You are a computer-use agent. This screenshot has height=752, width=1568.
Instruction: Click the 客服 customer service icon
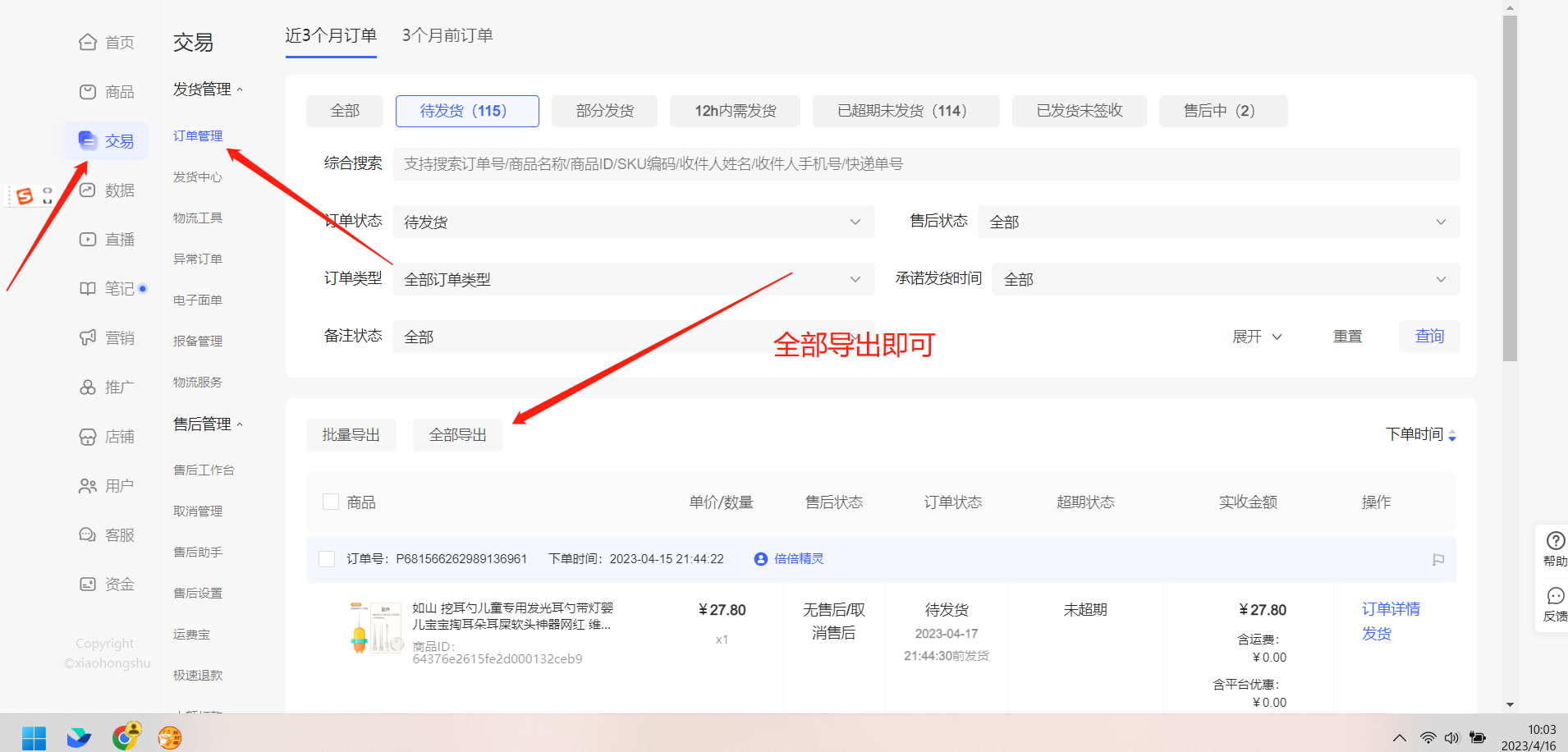88,535
